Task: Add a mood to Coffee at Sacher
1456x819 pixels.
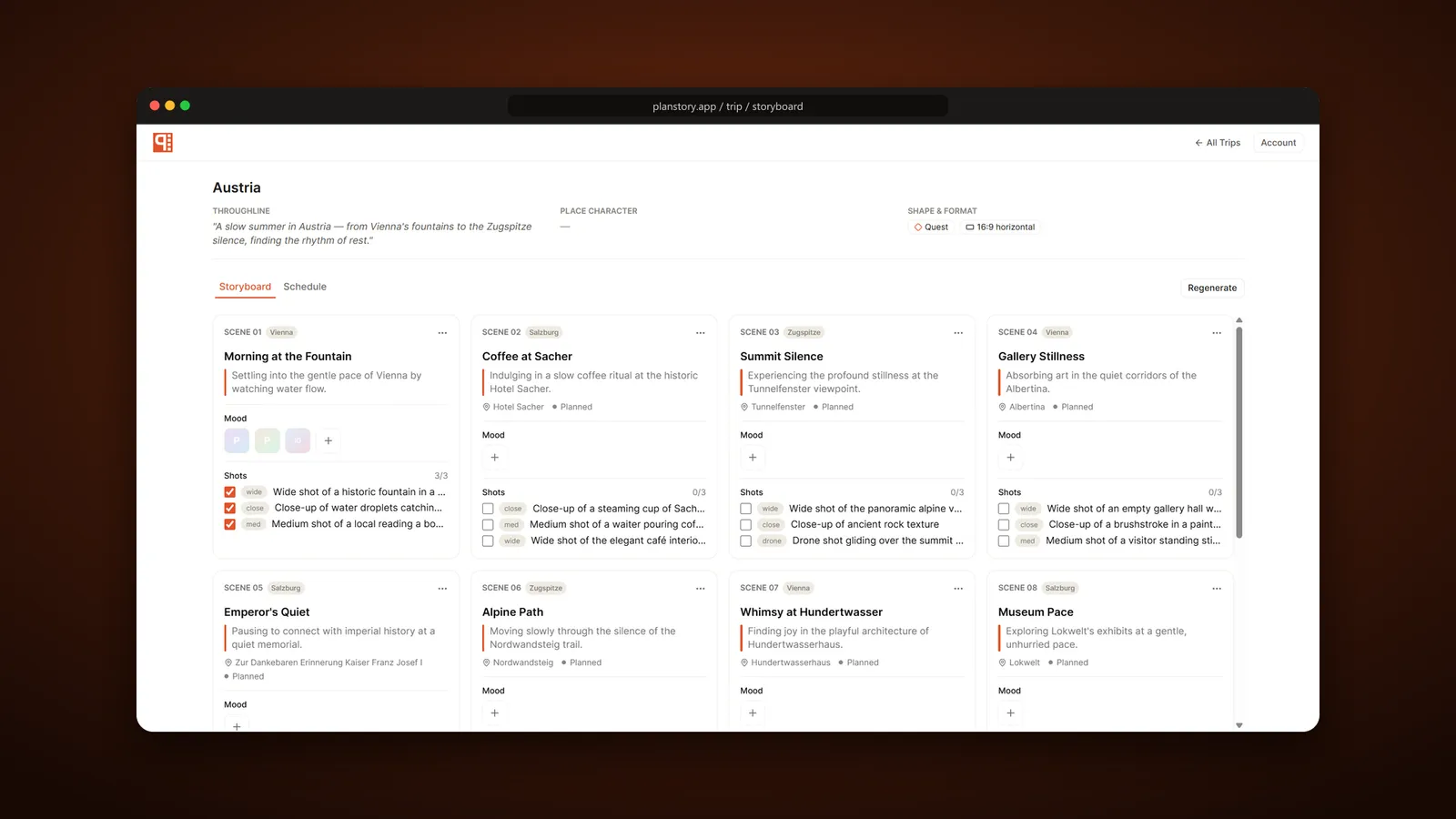Action: (x=495, y=458)
